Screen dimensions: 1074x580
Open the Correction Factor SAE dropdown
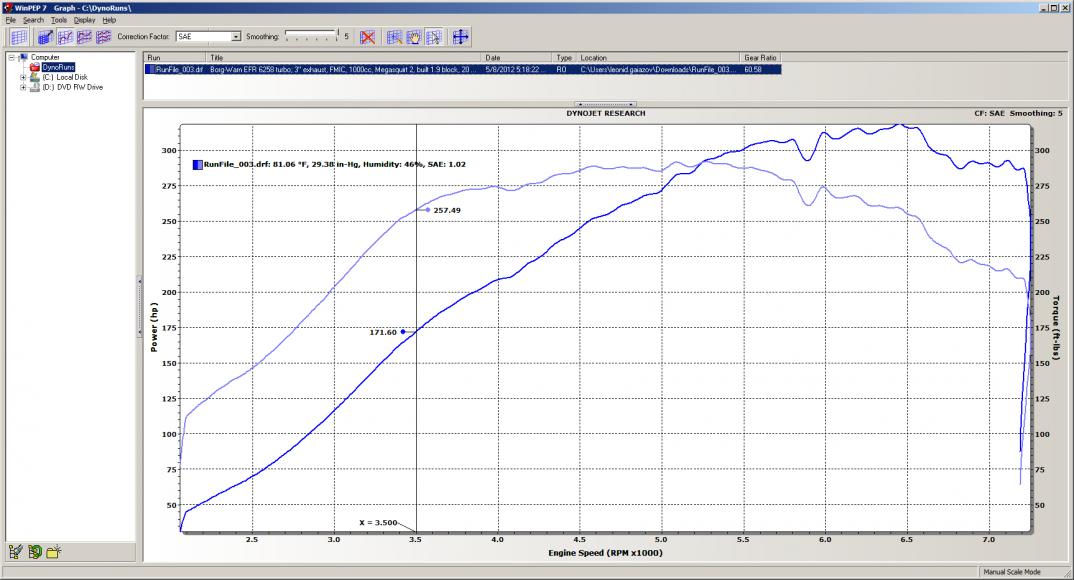pyautogui.click(x=236, y=37)
